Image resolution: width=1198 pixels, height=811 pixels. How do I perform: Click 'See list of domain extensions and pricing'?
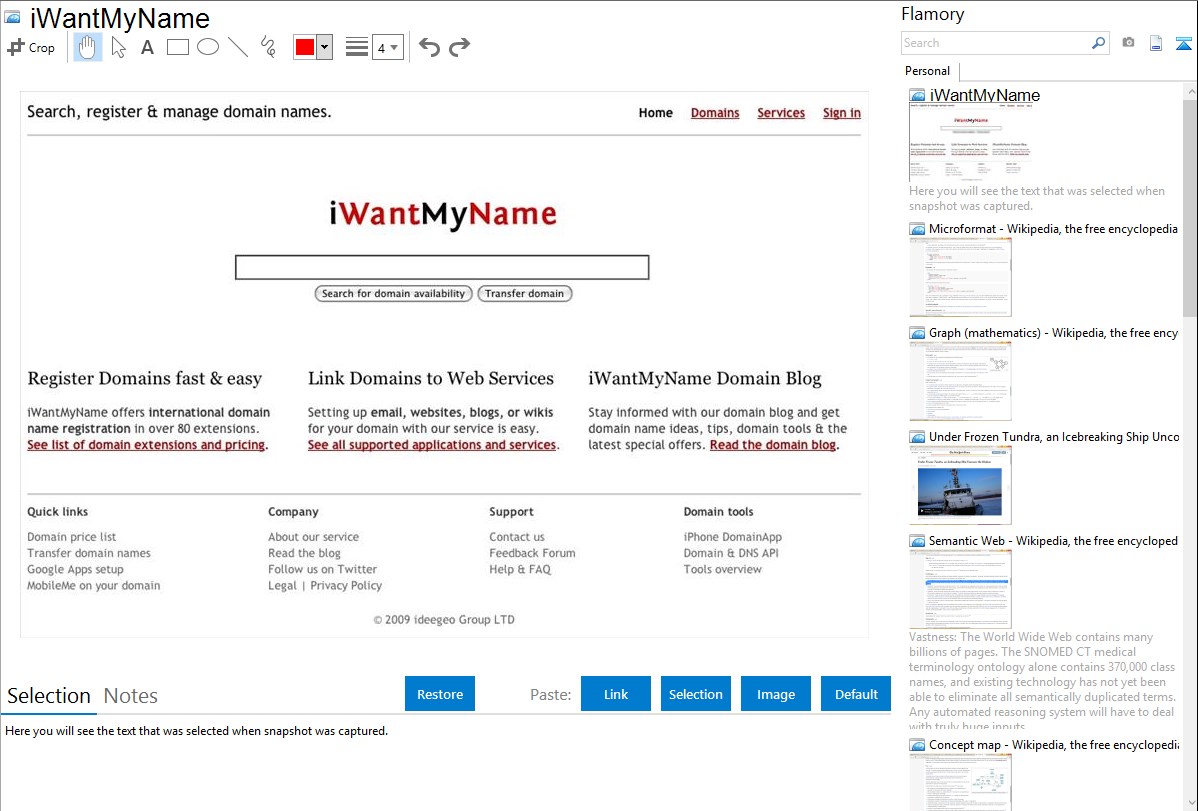click(x=147, y=445)
